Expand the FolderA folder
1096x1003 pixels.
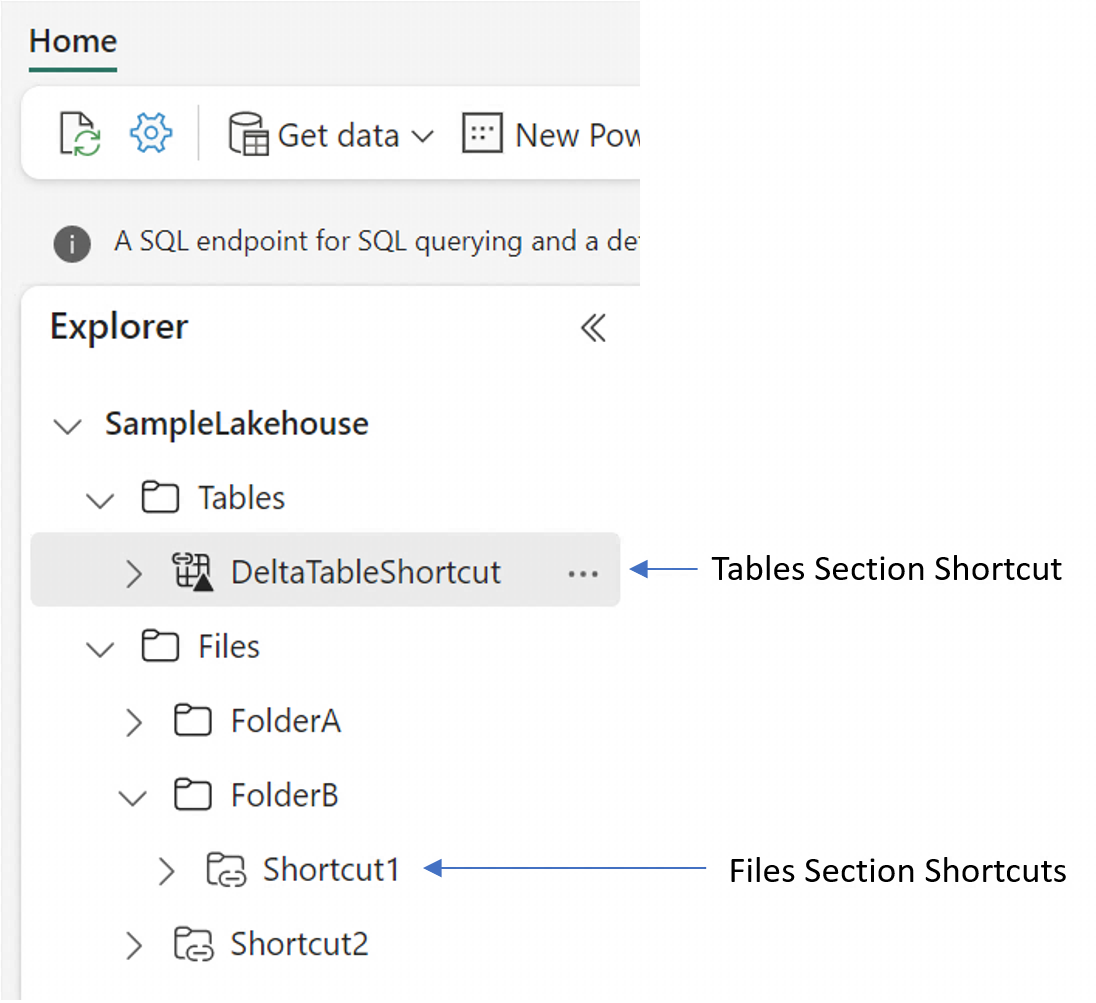tap(133, 721)
